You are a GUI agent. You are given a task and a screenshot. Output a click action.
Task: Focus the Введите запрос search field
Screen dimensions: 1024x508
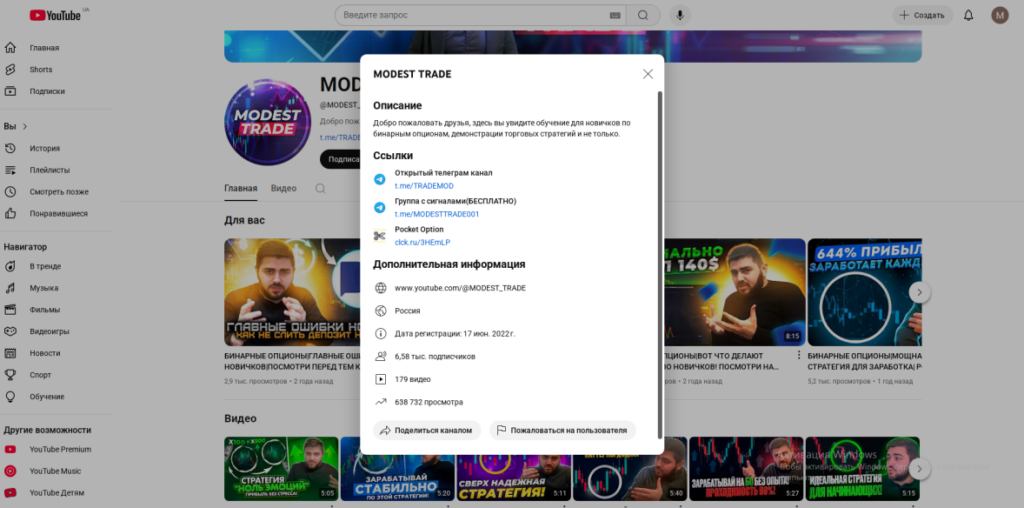[x=475, y=15]
